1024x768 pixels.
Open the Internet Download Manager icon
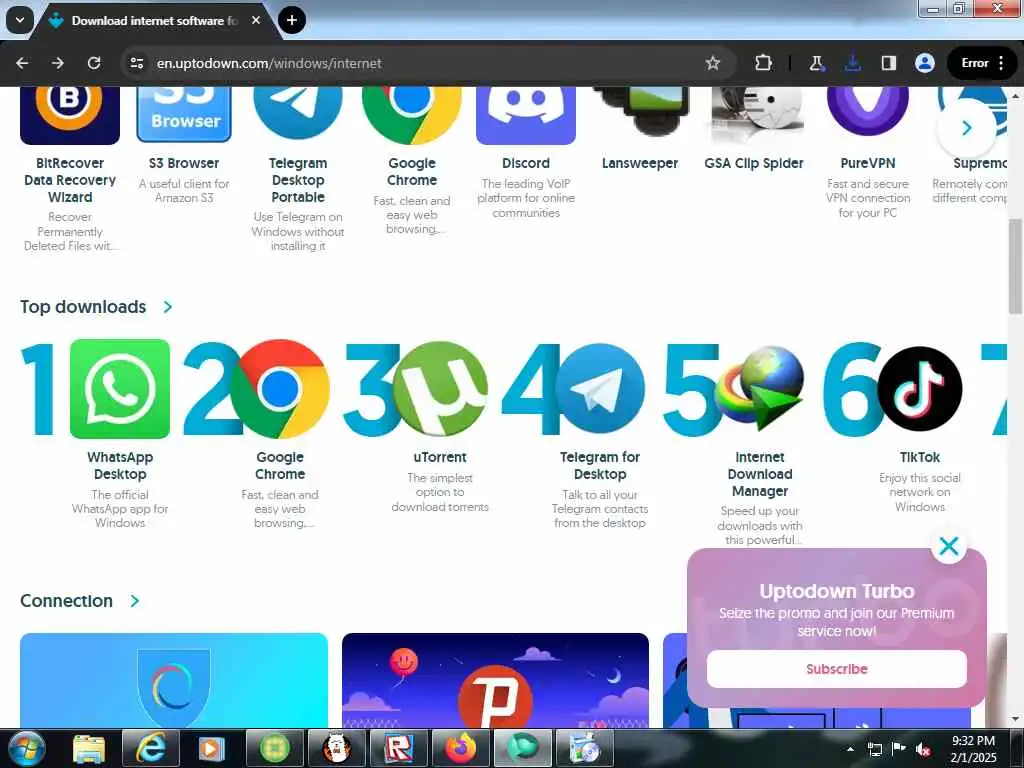760,389
